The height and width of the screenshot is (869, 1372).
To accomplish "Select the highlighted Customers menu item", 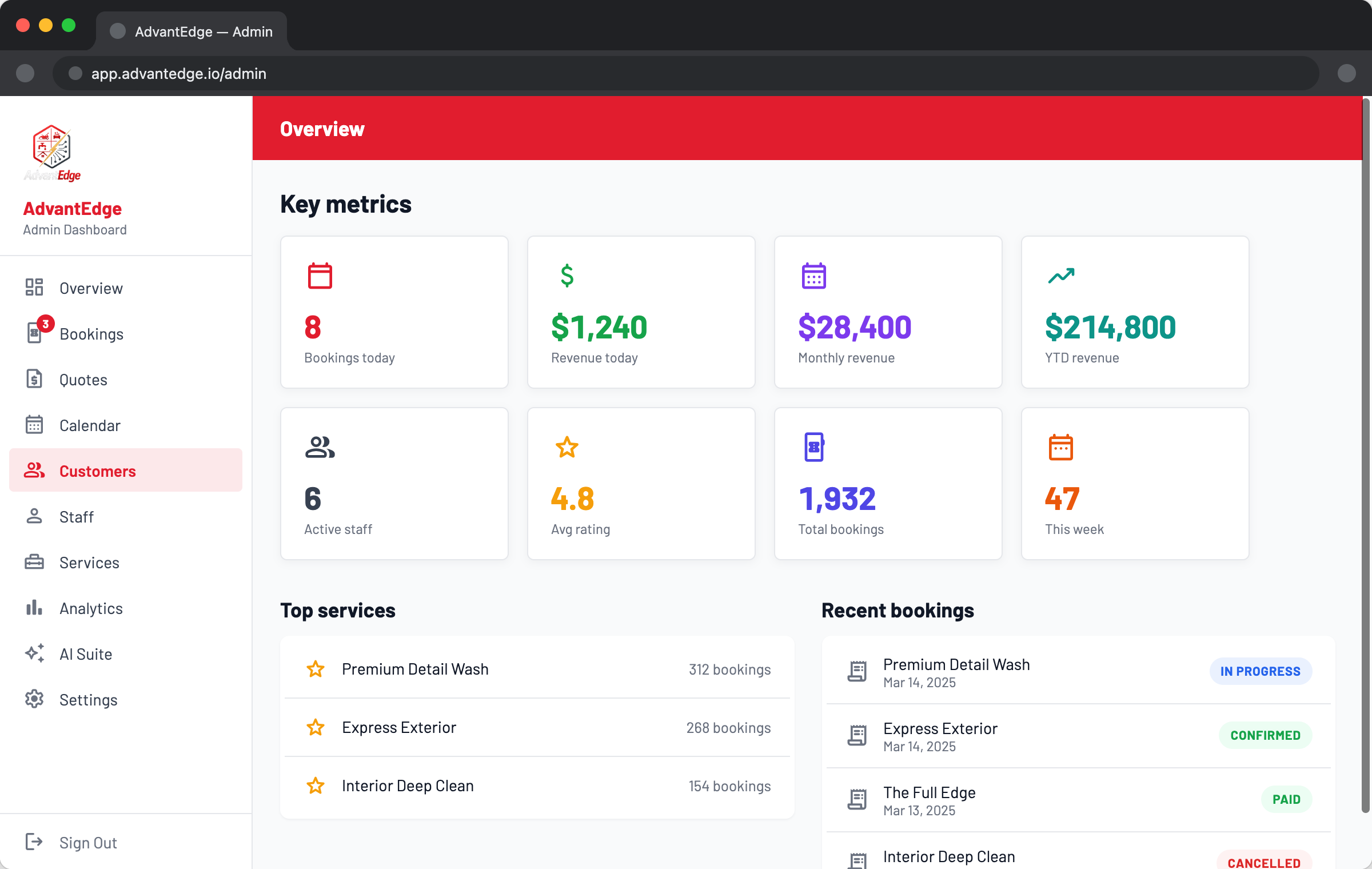I will (x=126, y=470).
